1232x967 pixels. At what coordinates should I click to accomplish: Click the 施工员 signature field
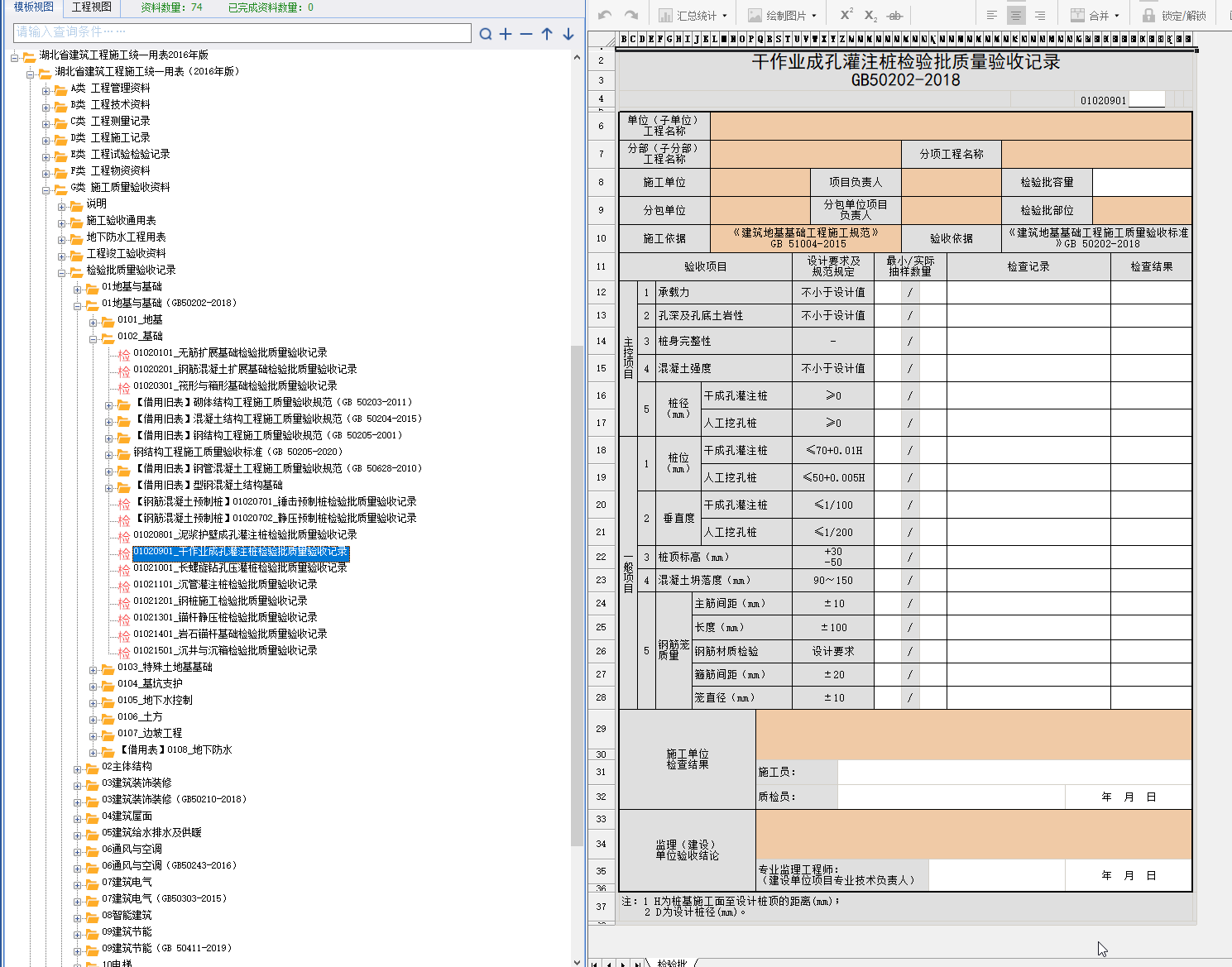click(x=1014, y=772)
